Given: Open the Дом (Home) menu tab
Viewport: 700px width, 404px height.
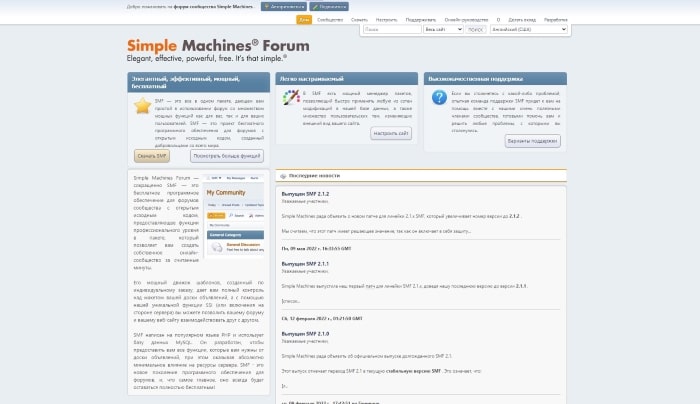Looking at the screenshot, I should [304, 20].
